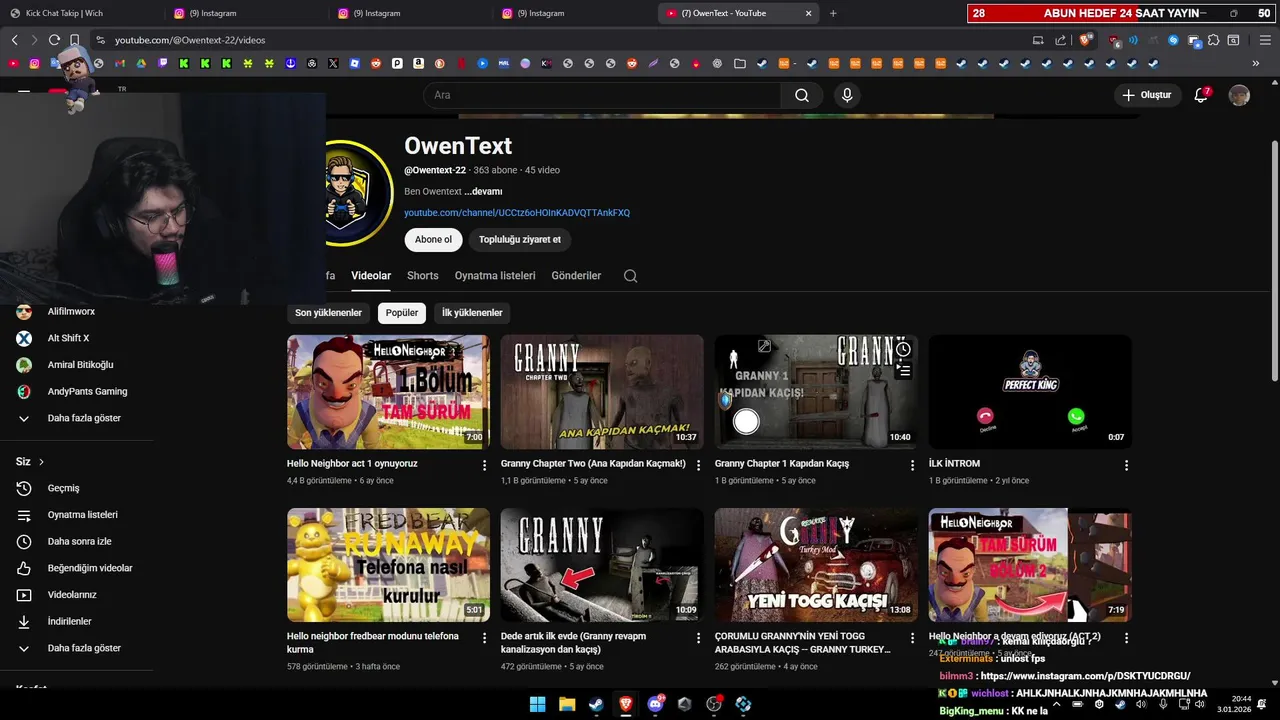Click the Oluştur create button
Image resolution: width=1280 pixels, height=720 pixels.
(x=1146, y=95)
